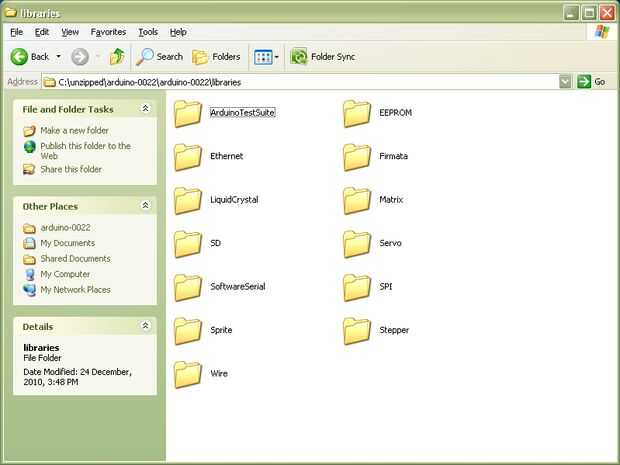Open the Tools menu
Image resolution: width=620 pixels, height=465 pixels.
tap(148, 32)
